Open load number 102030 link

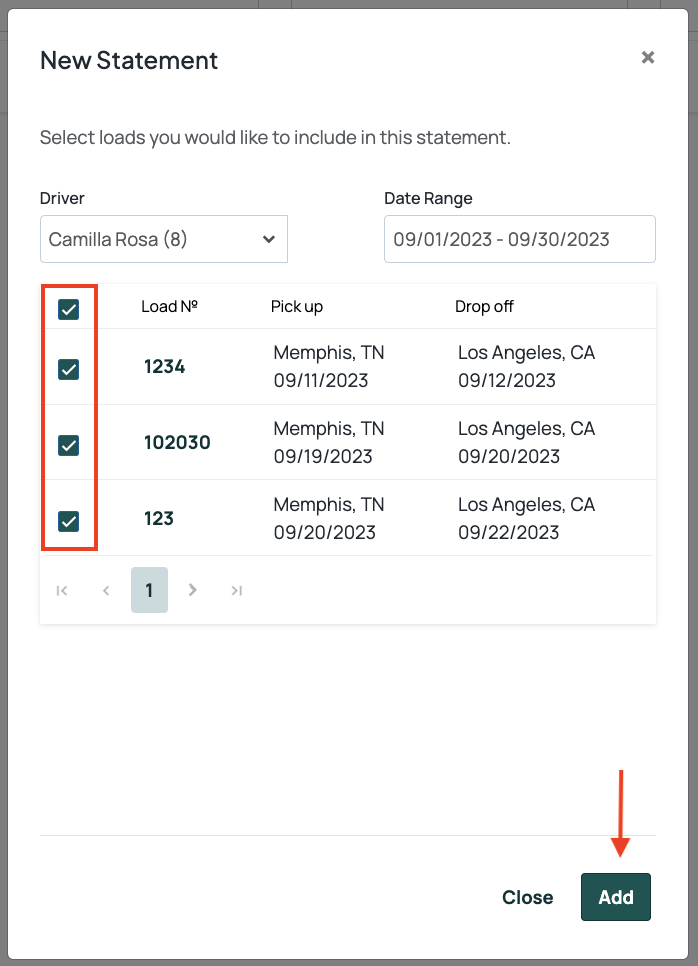pyautogui.click(x=177, y=442)
